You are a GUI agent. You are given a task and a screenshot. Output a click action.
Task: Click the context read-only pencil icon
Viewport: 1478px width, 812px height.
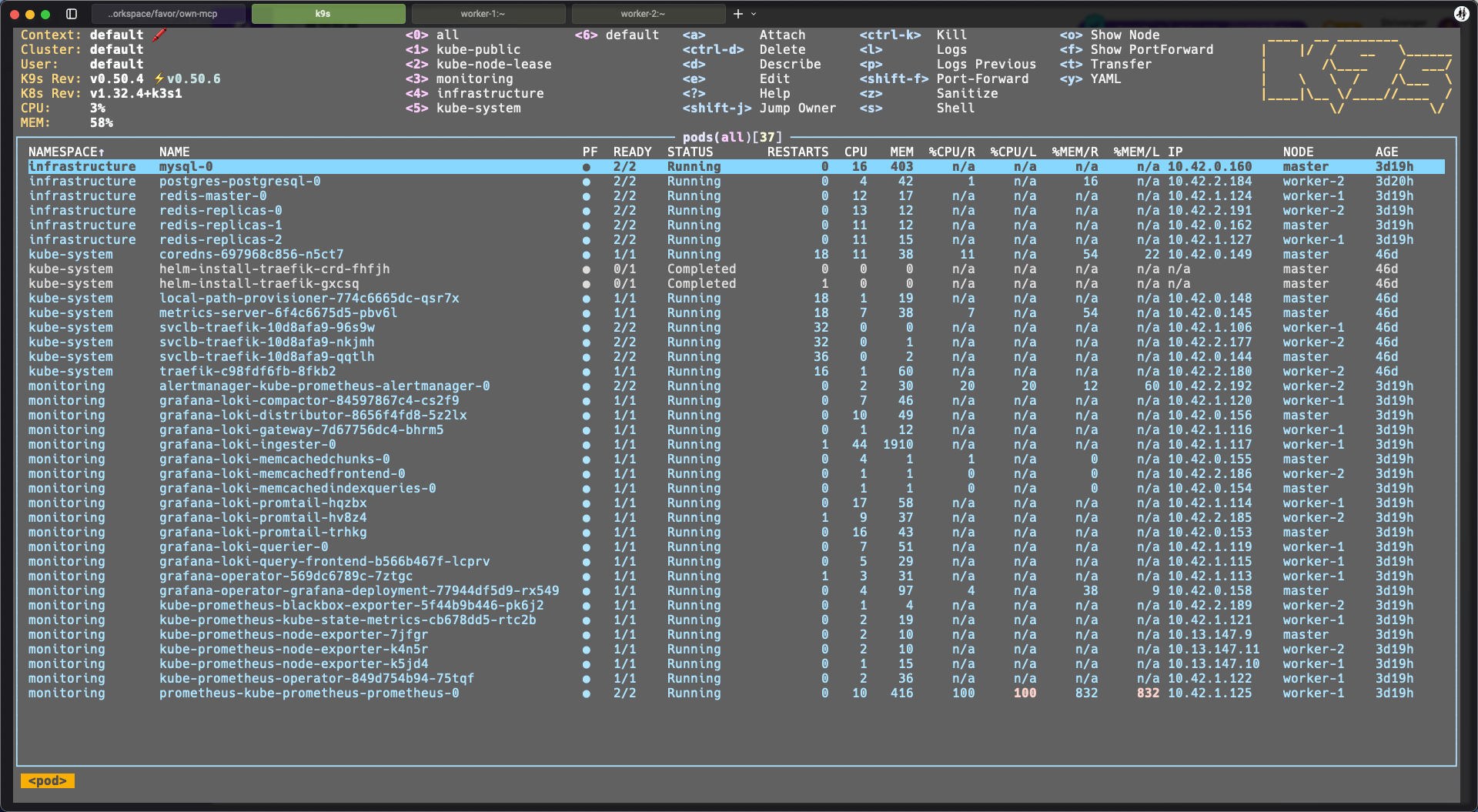click(159, 35)
